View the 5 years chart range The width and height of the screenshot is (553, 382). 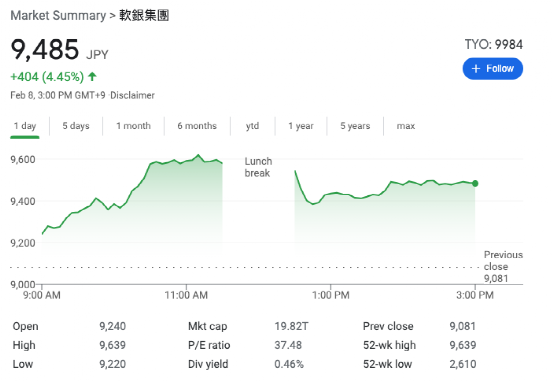355,126
